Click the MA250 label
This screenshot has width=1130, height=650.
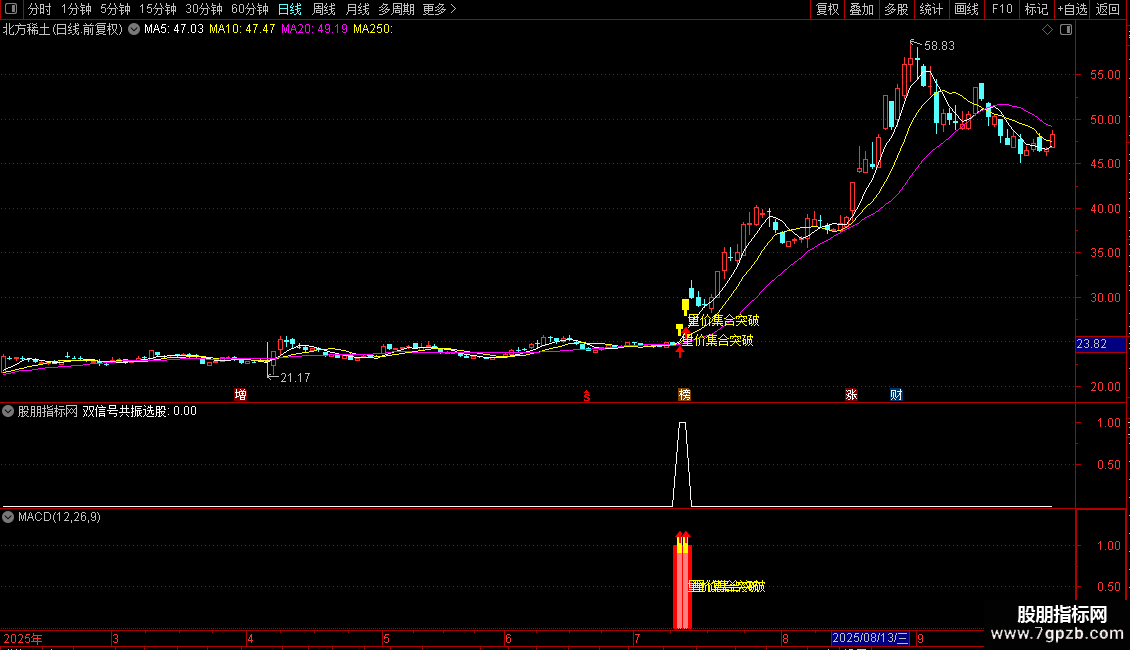373,30
